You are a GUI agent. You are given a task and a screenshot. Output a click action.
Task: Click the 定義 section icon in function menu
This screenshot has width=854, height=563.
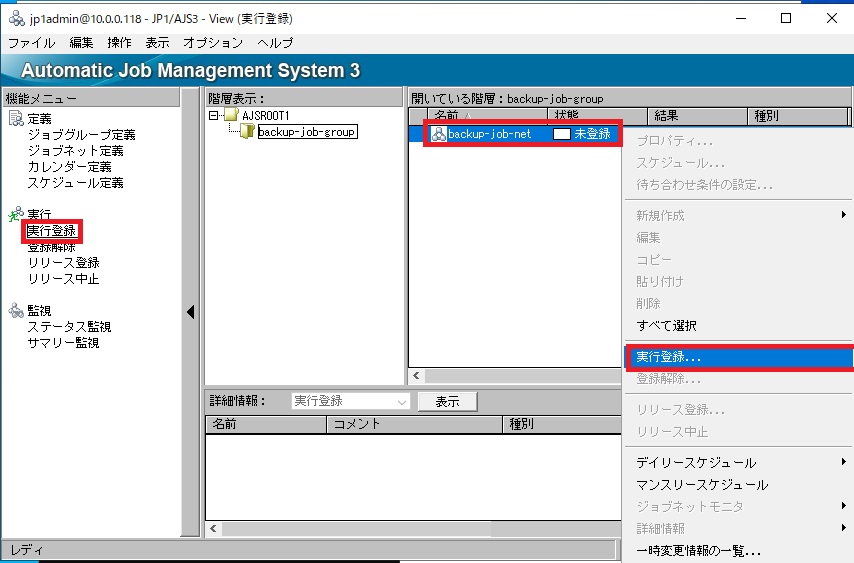[x=16, y=118]
